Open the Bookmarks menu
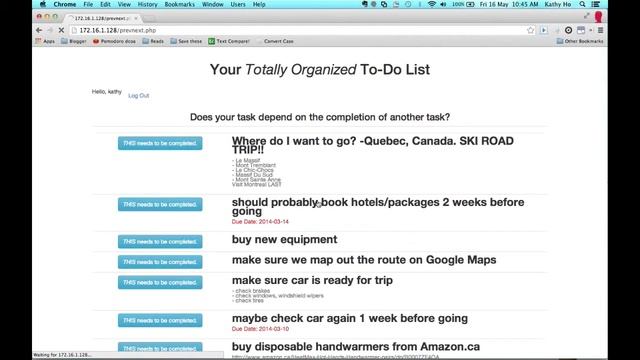 tap(180, 4)
